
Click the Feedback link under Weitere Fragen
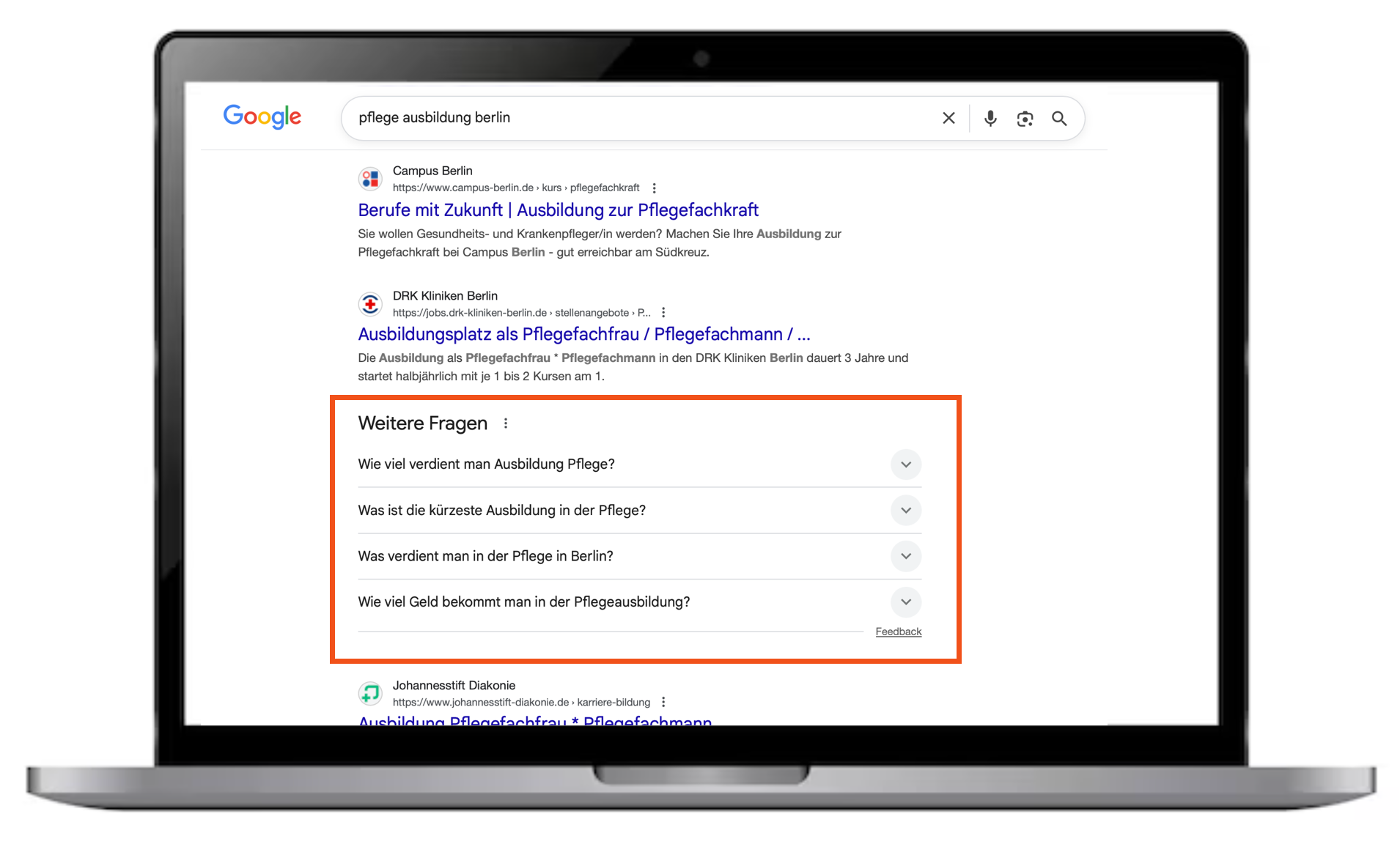point(899,632)
